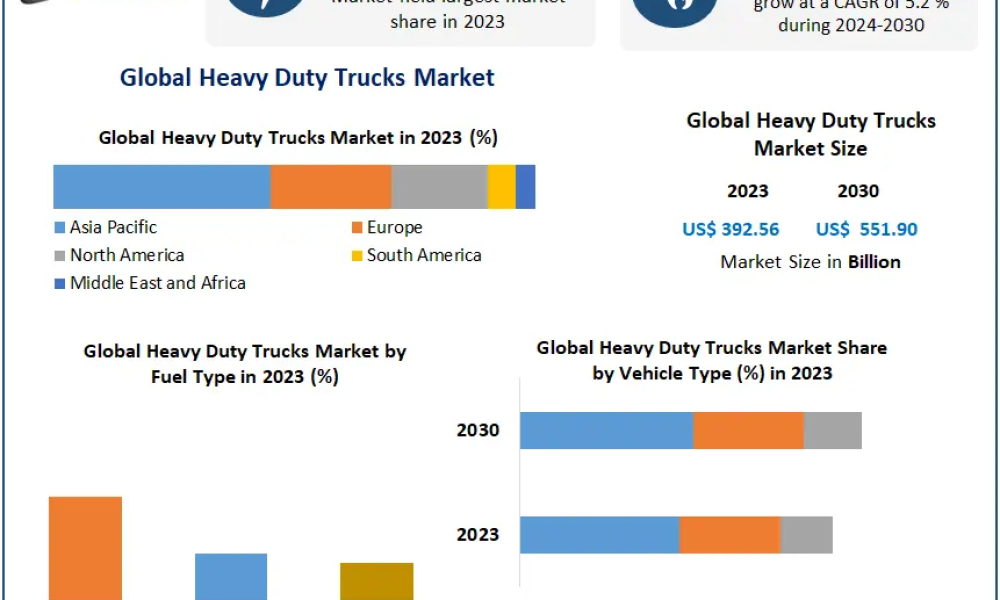Click the South America legend color square
Viewport: 1000px width, 600px height.
coord(357,256)
